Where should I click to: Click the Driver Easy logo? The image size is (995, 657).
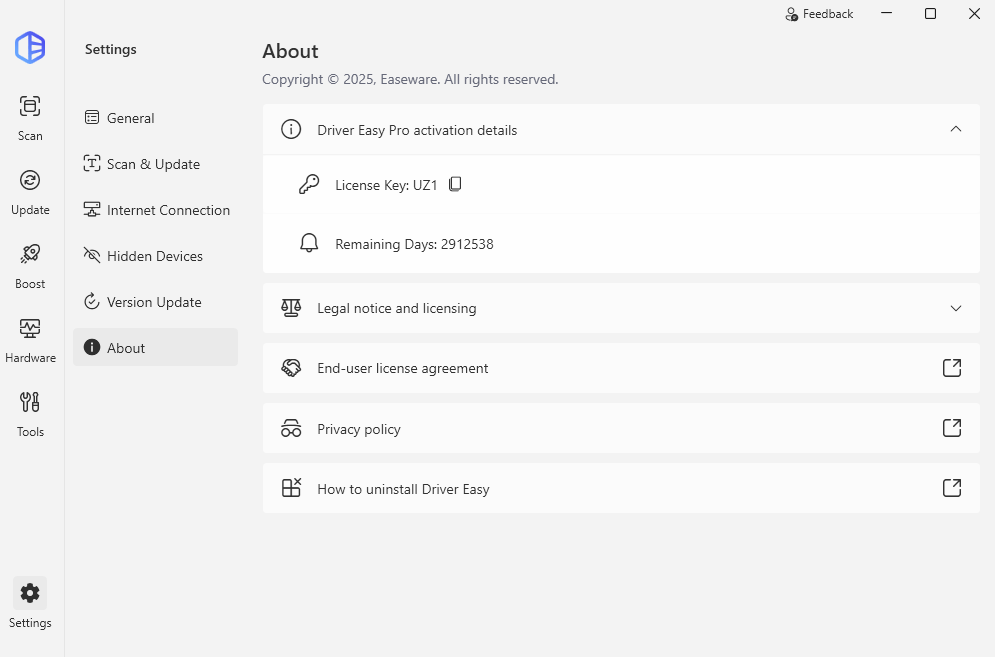(30, 47)
